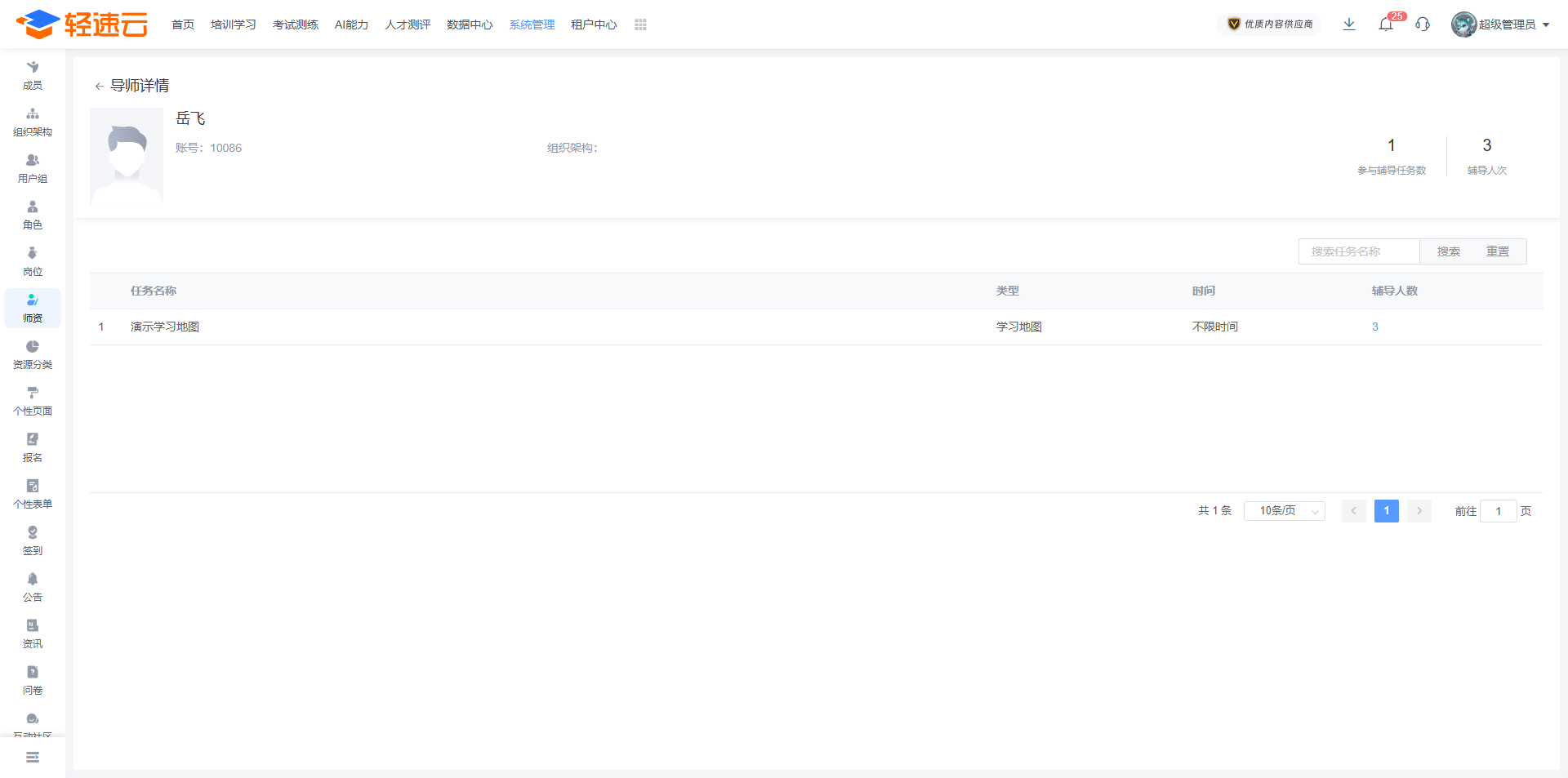Click the back arrow beside 导师详情
1568x778 pixels.
click(x=99, y=86)
